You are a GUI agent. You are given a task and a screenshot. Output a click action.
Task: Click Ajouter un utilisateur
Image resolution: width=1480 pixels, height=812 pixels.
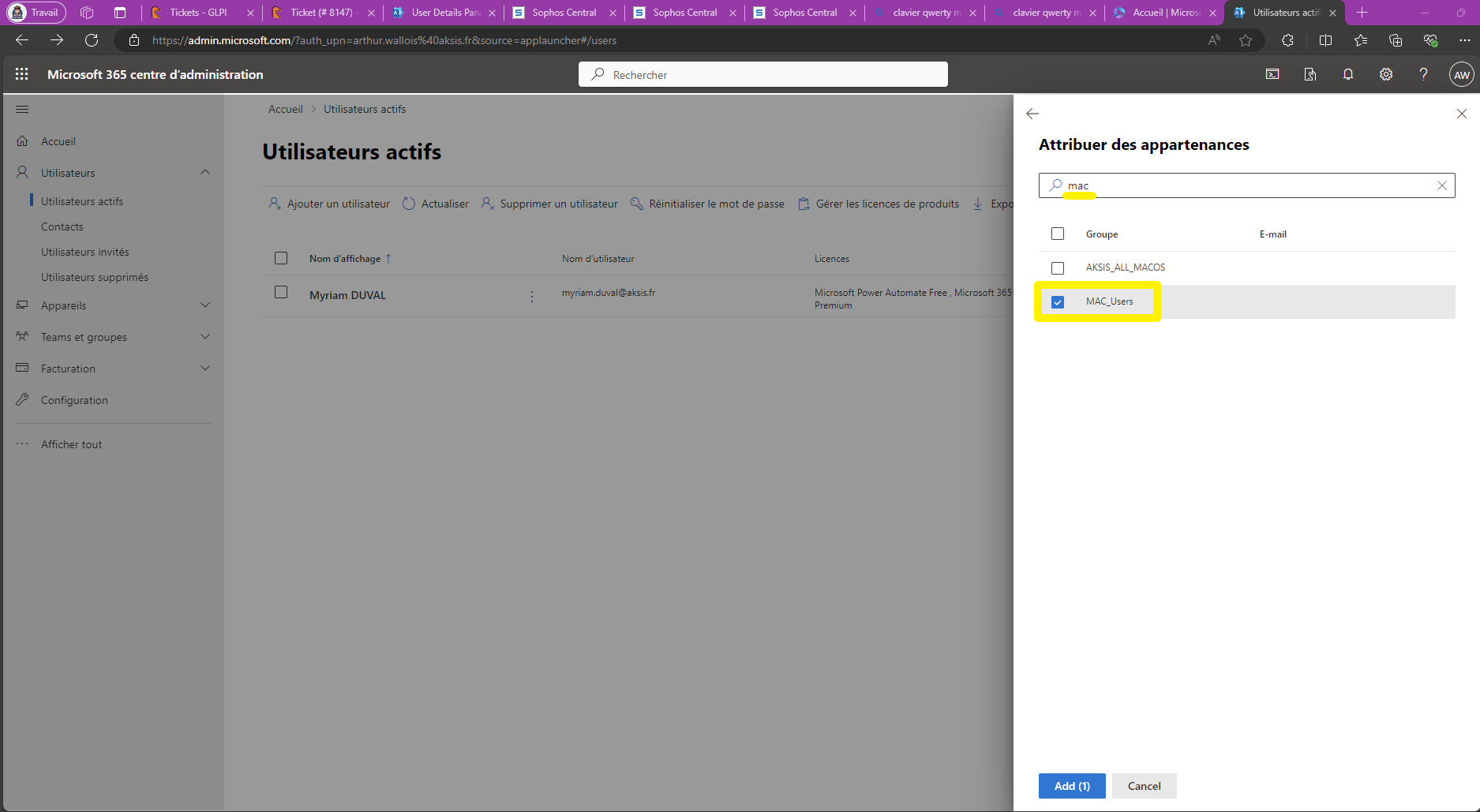(329, 204)
